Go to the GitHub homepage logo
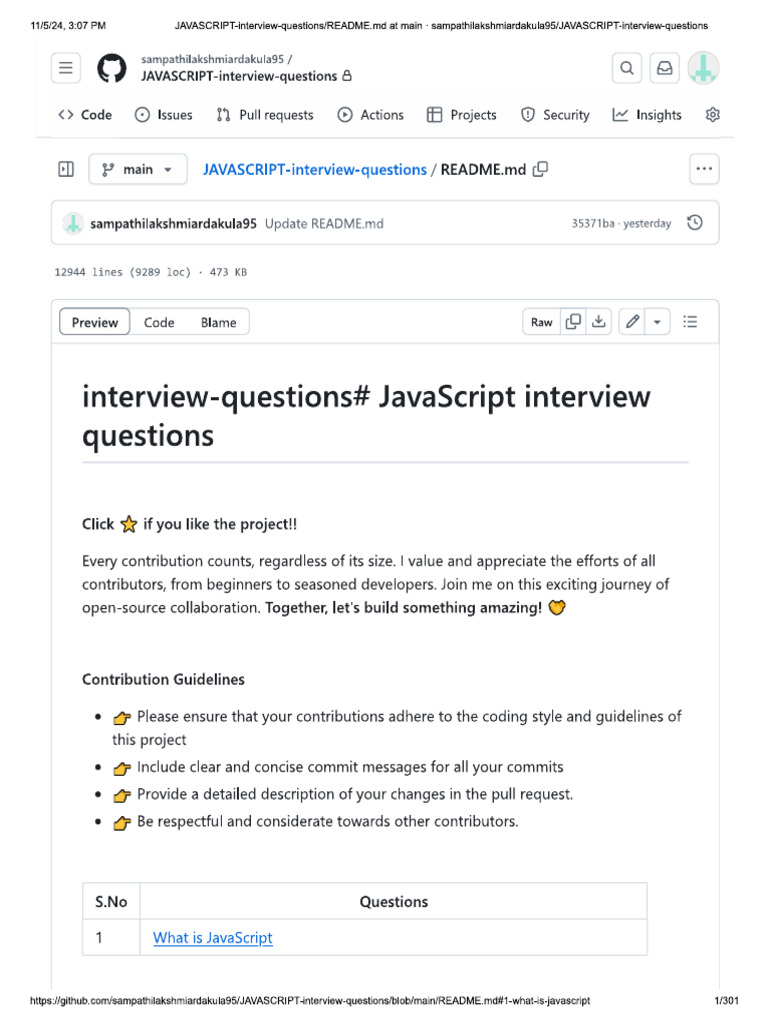 [112, 68]
